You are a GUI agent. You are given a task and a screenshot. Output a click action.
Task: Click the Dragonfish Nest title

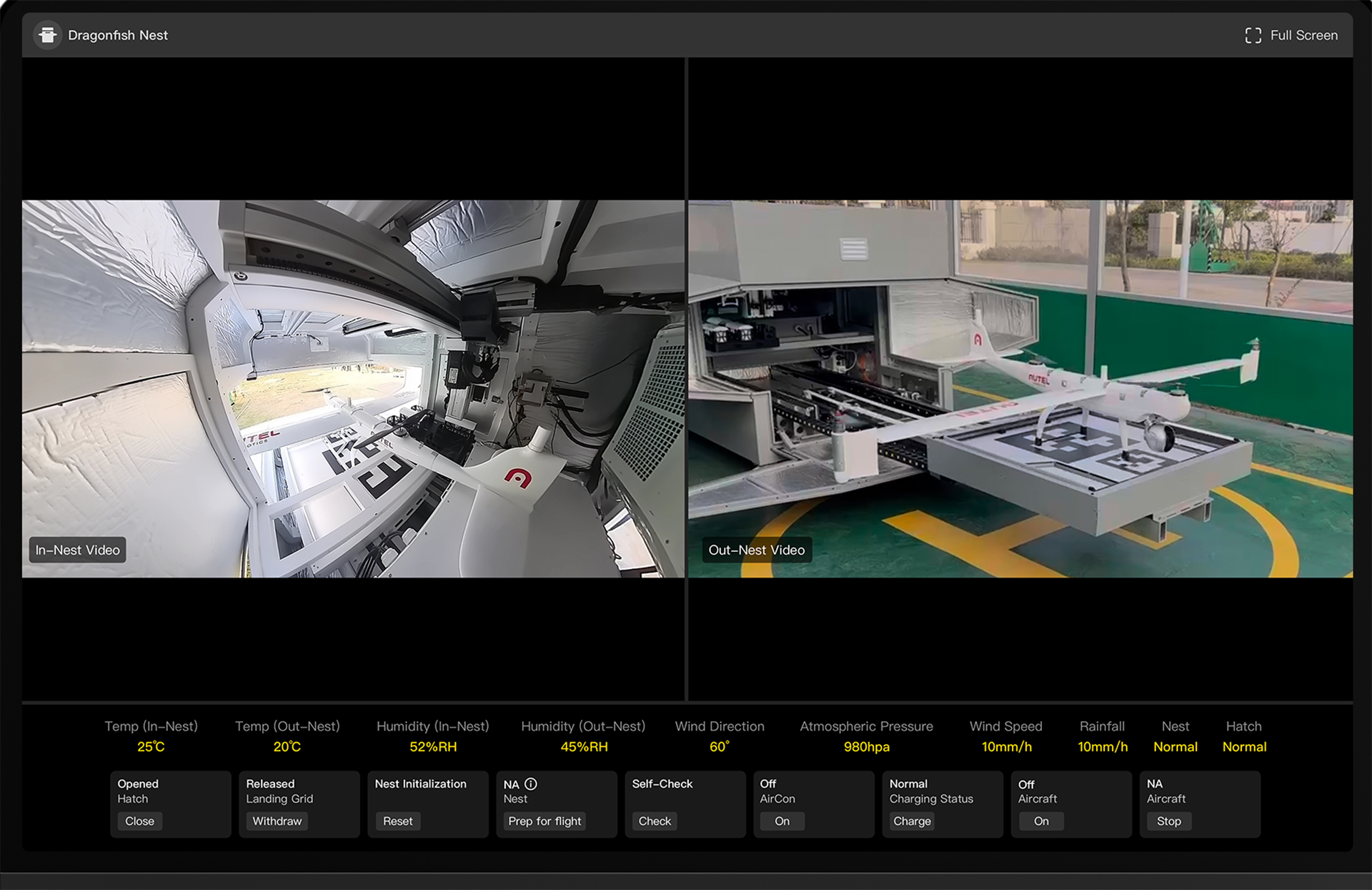click(x=118, y=35)
